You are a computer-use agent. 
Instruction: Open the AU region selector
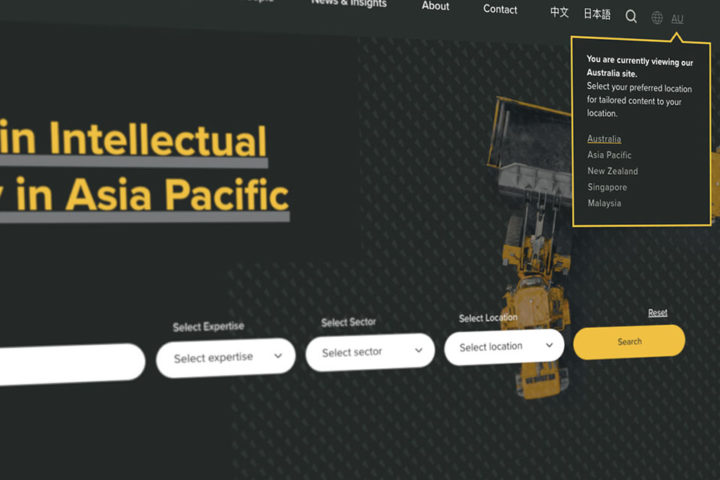(x=677, y=19)
